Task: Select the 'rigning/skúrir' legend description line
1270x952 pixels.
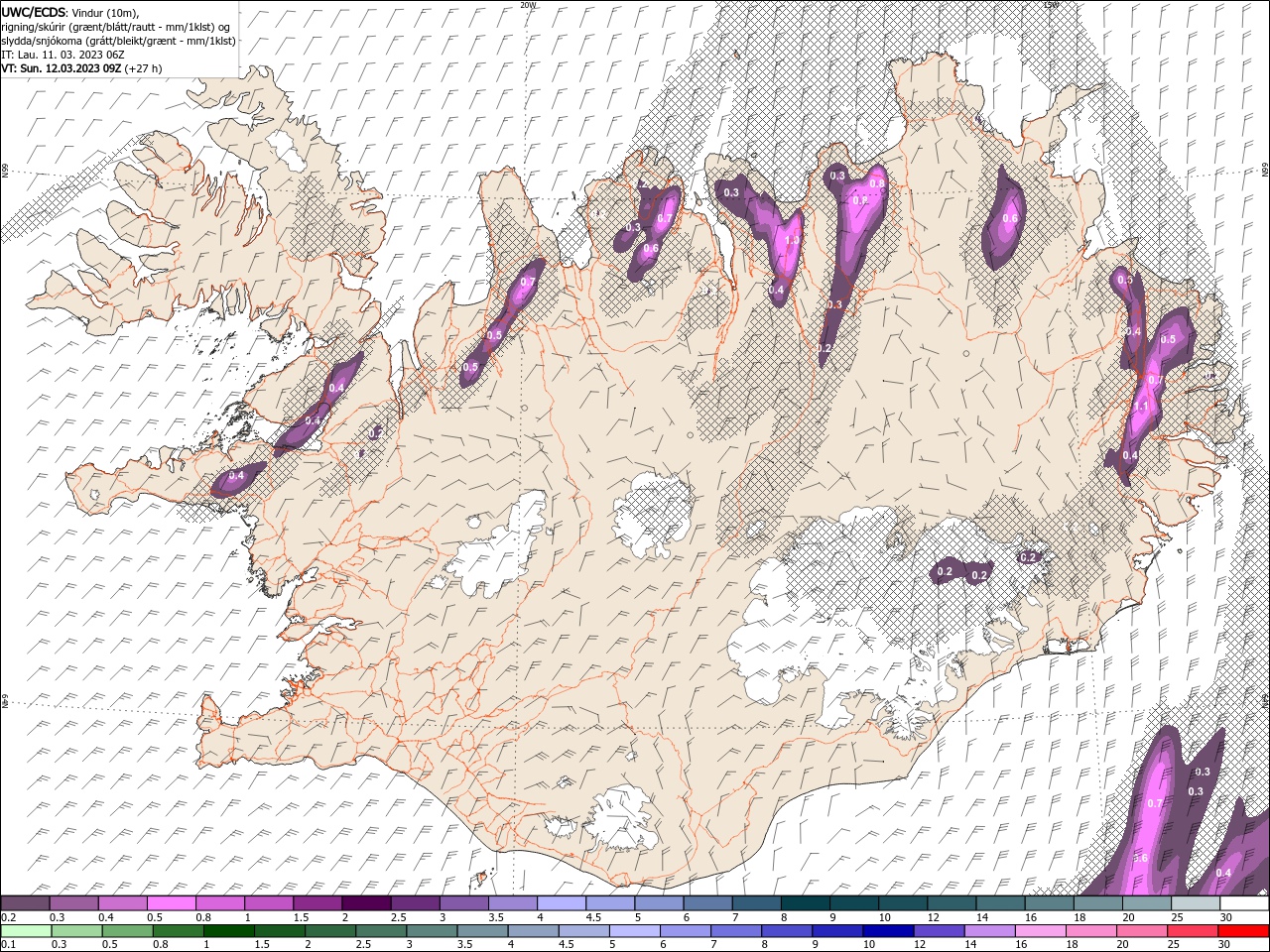Action: tap(116, 26)
